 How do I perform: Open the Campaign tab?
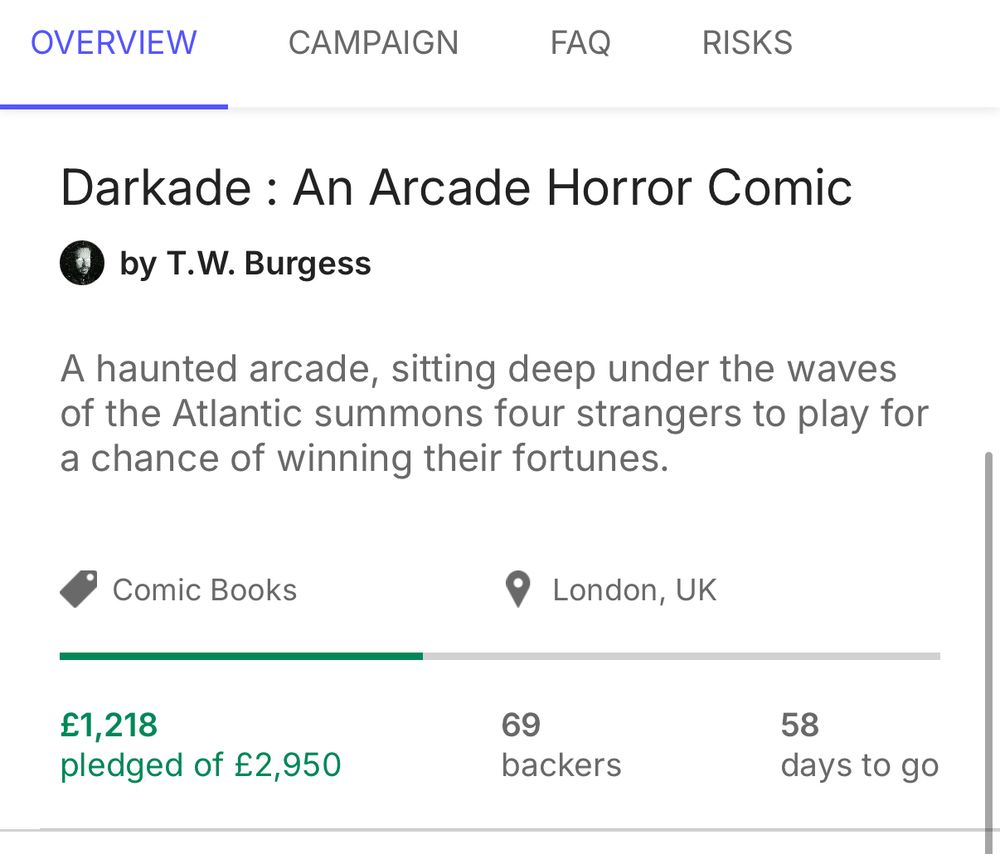coord(373,43)
